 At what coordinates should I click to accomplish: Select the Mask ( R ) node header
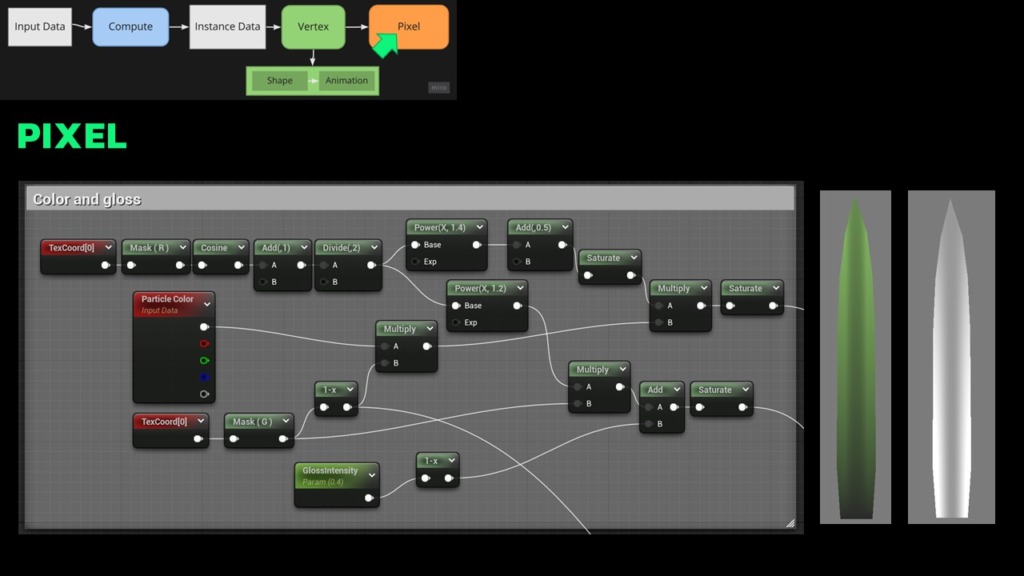pos(150,247)
